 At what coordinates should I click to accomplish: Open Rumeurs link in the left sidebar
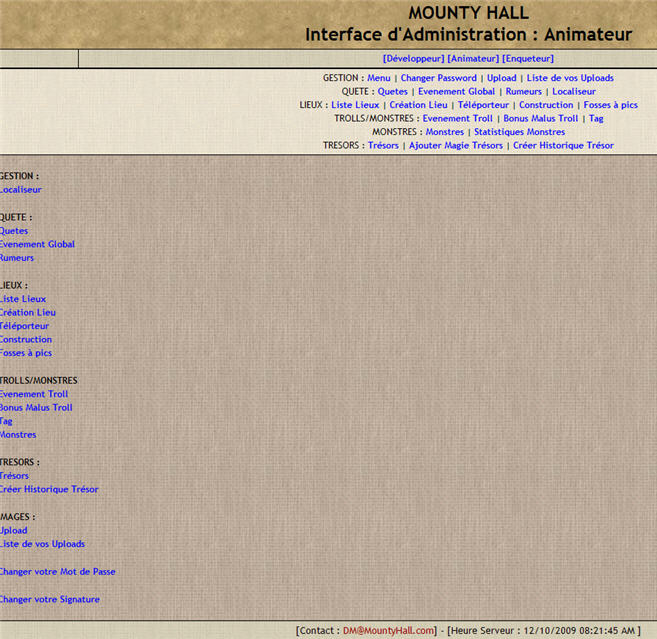click(17, 258)
